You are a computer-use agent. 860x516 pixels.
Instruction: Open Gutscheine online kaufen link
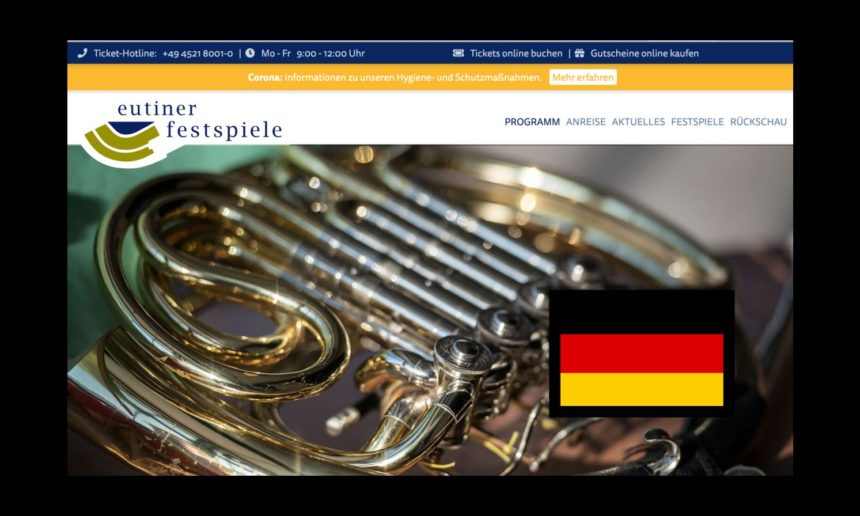click(644, 53)
